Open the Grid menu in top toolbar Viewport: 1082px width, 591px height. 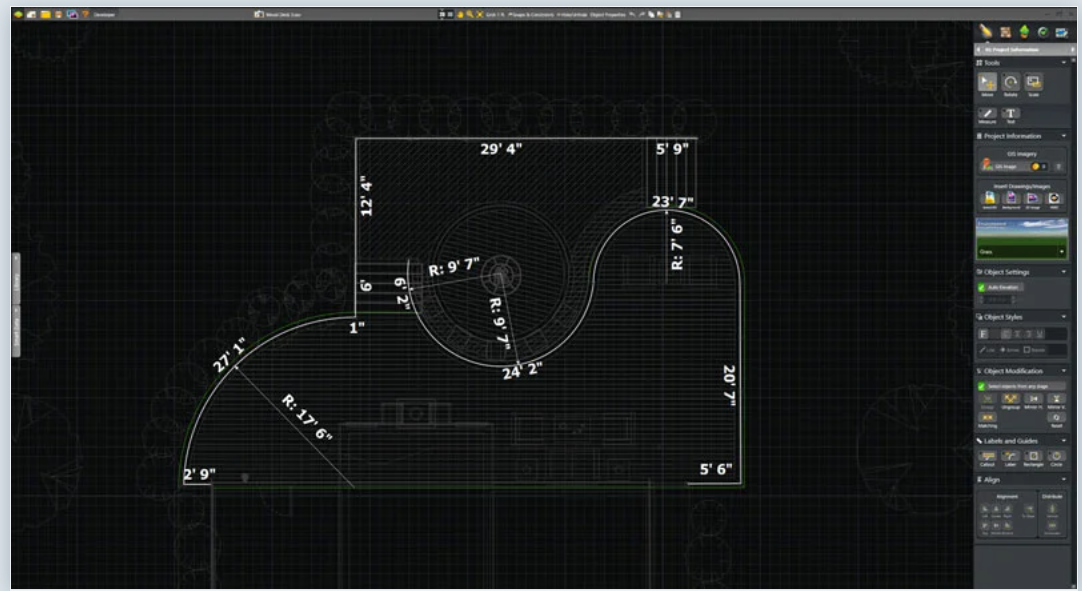(495, 14)
